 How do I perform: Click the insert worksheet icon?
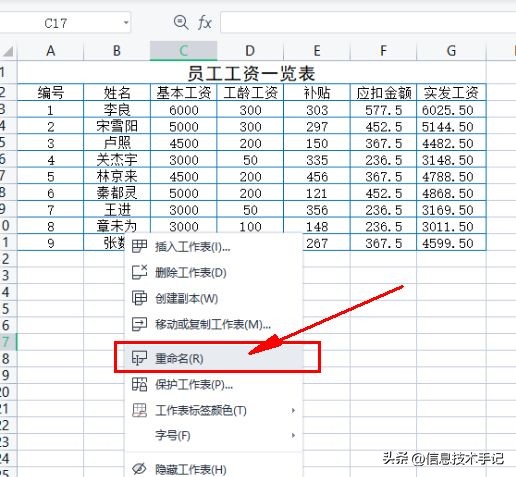(139, 247)
